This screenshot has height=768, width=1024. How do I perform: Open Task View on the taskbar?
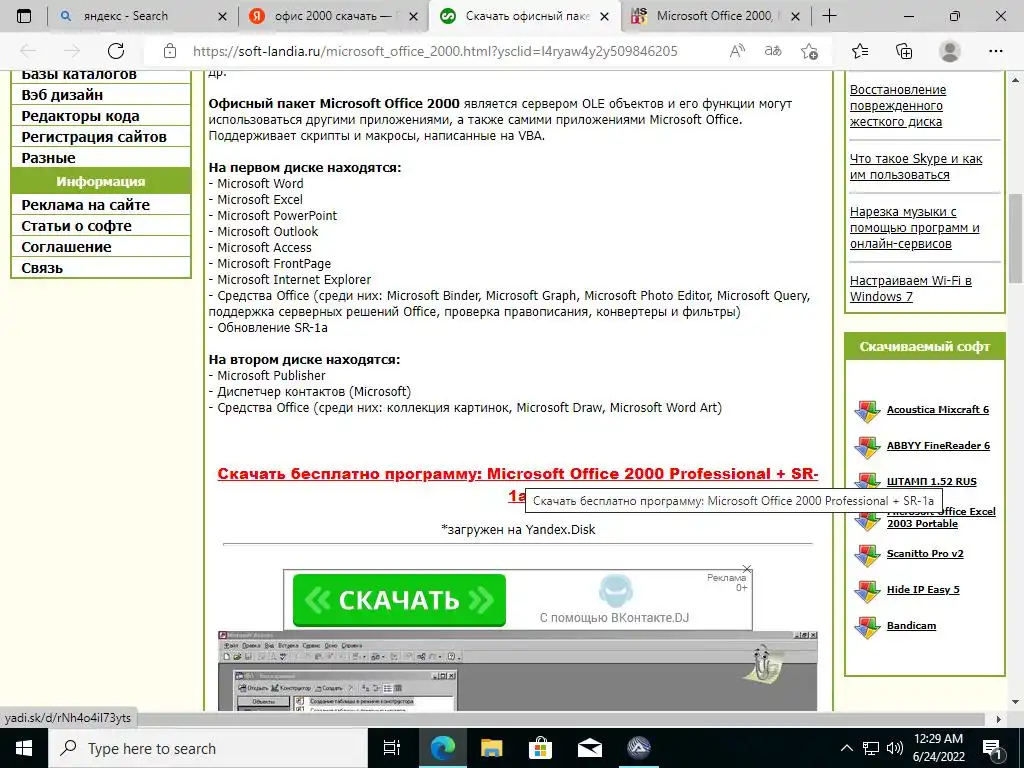392,748
